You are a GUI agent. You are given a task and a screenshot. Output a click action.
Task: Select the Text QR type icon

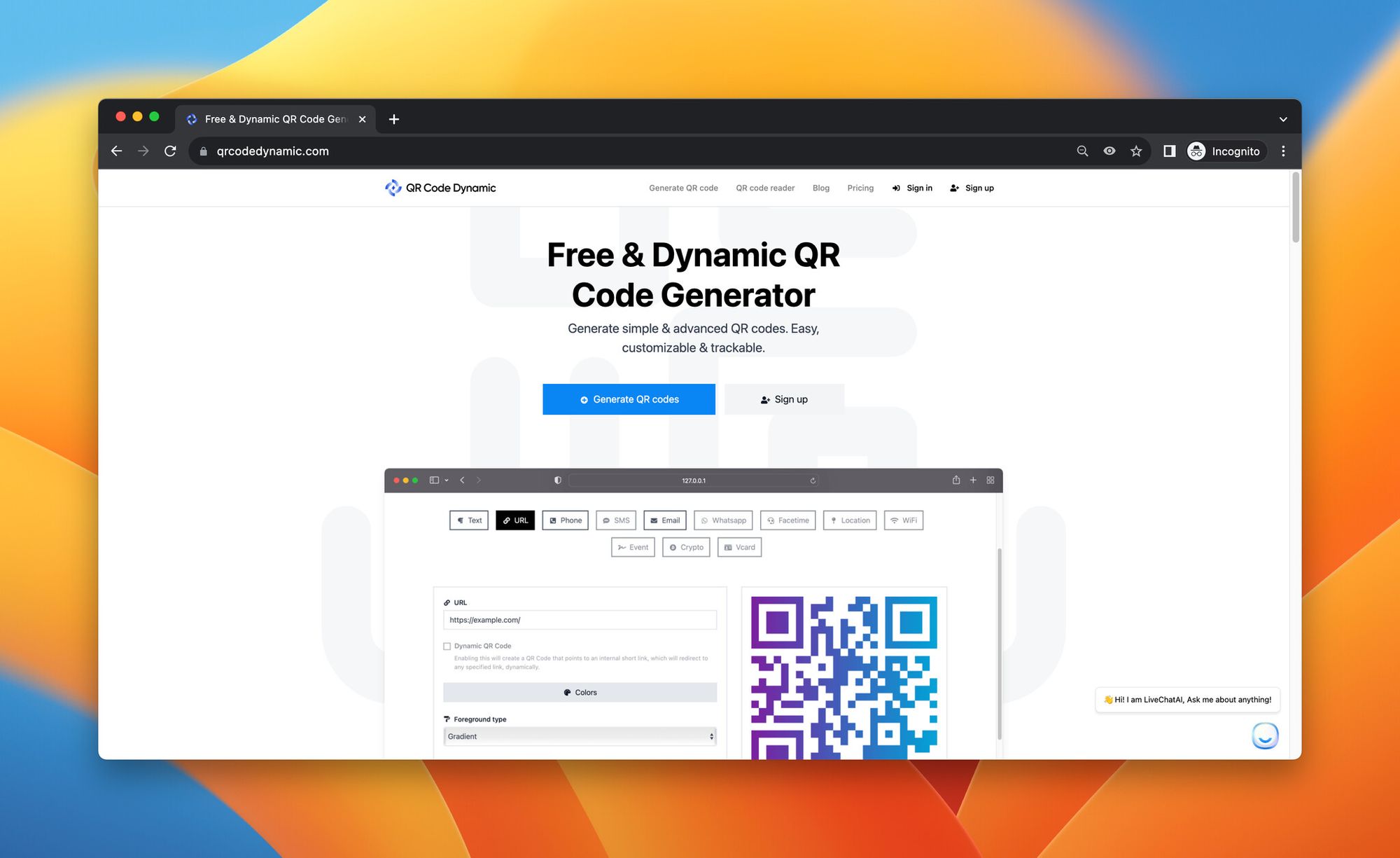[470, 520]
